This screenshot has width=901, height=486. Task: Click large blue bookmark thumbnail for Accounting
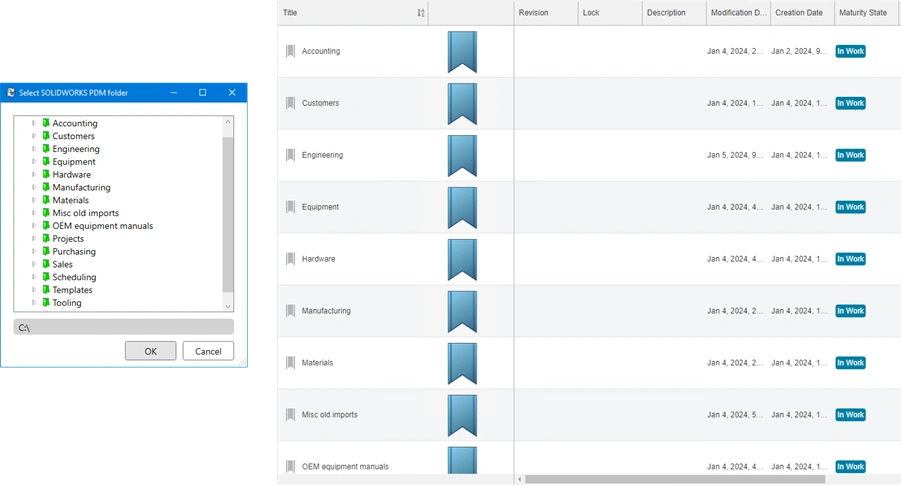(x=462, y=52)
